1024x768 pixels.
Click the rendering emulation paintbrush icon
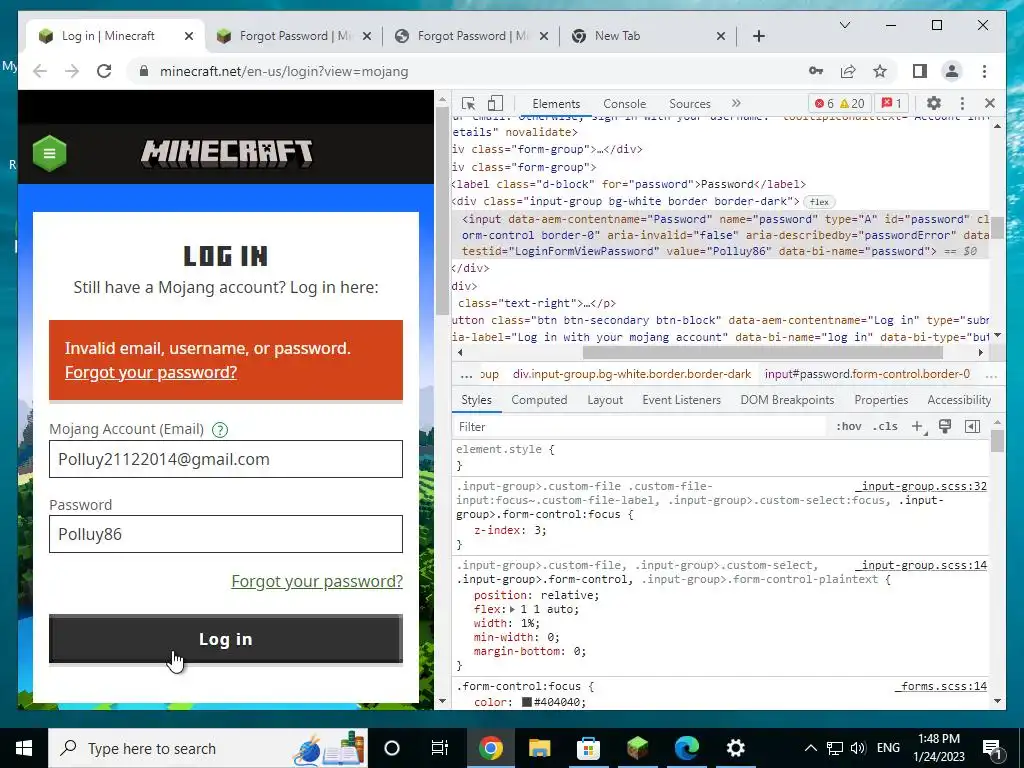pos(944,426)
